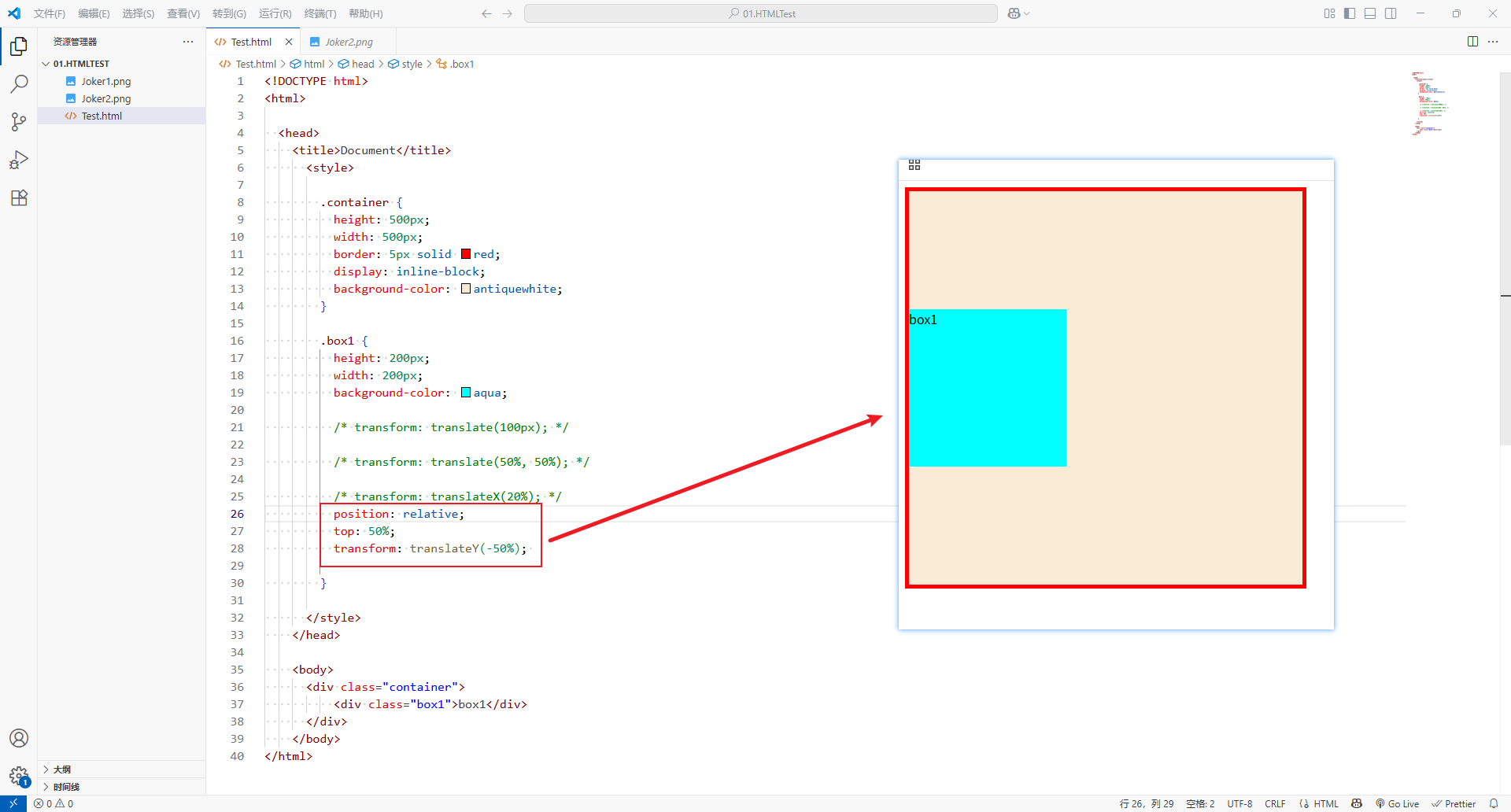This screenshot has height=812, width=1511.
Task: Click Go Live server button
Action: (x=1397, y=803)
